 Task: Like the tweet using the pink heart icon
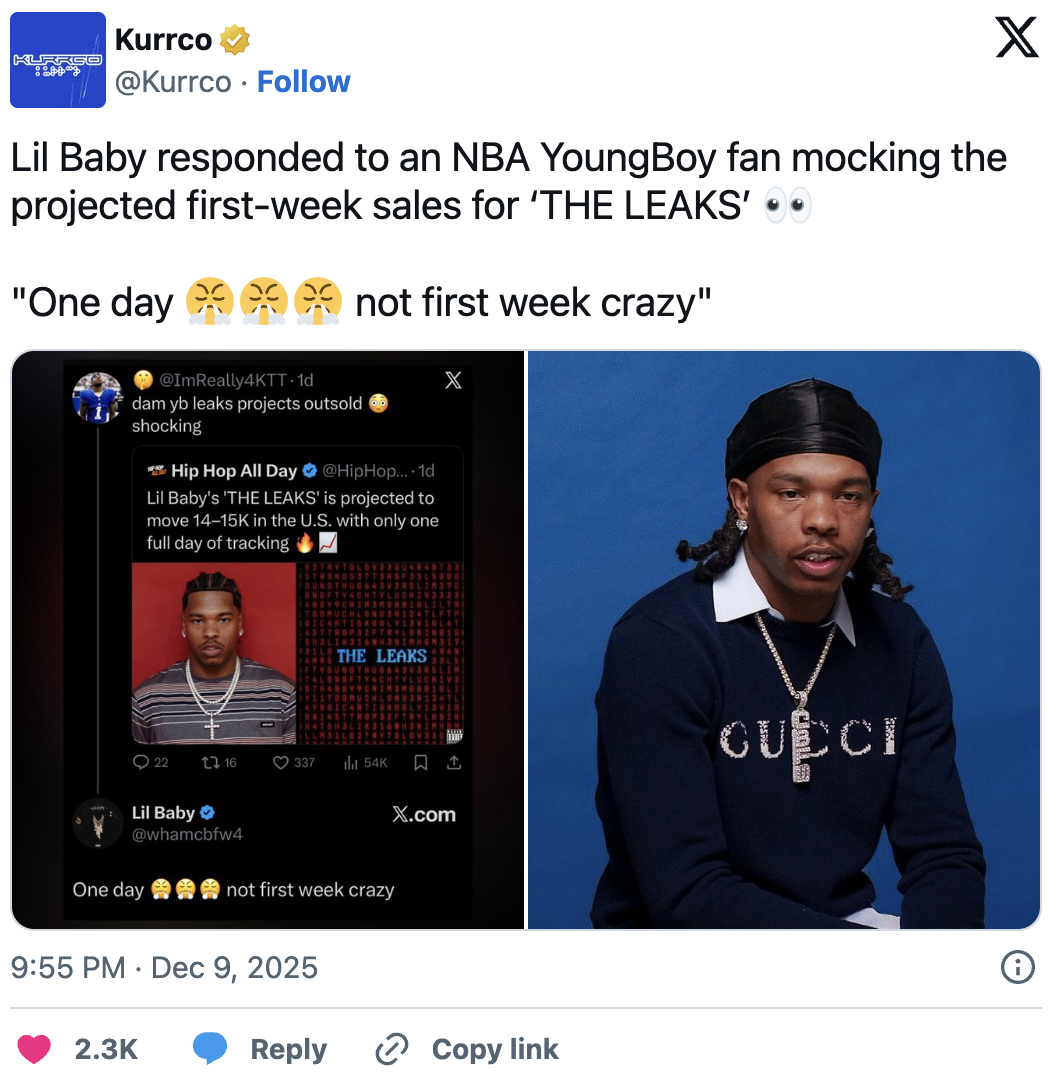tap(34, 1049)
